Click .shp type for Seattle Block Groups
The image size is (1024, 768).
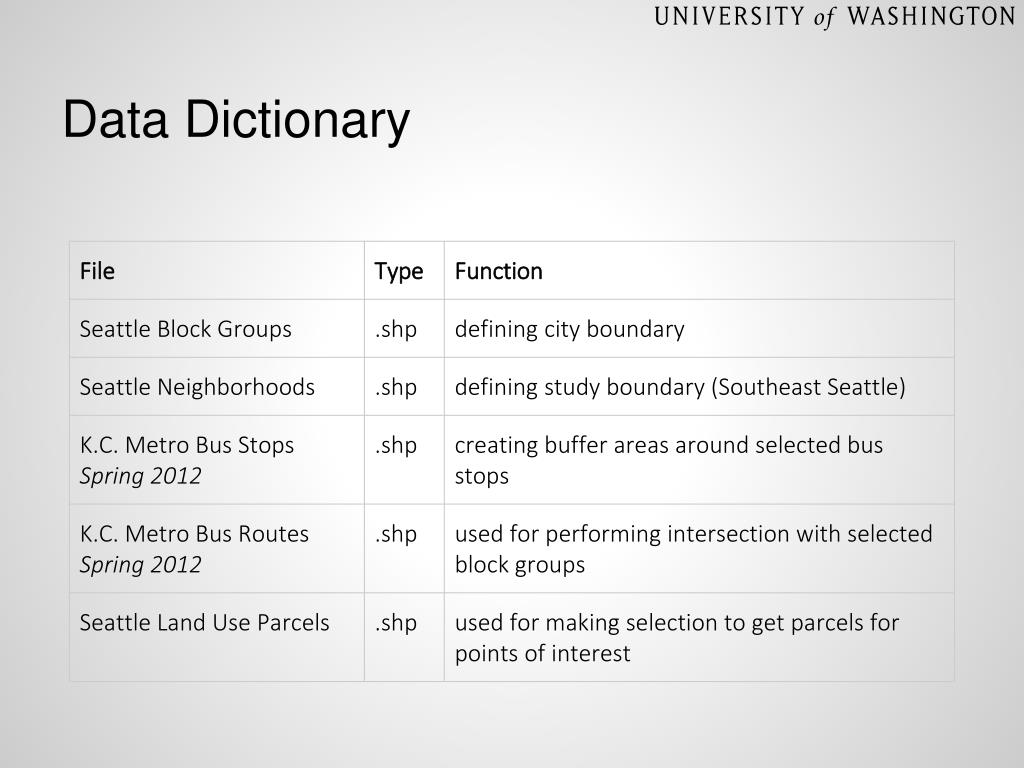tap(396, 329)
